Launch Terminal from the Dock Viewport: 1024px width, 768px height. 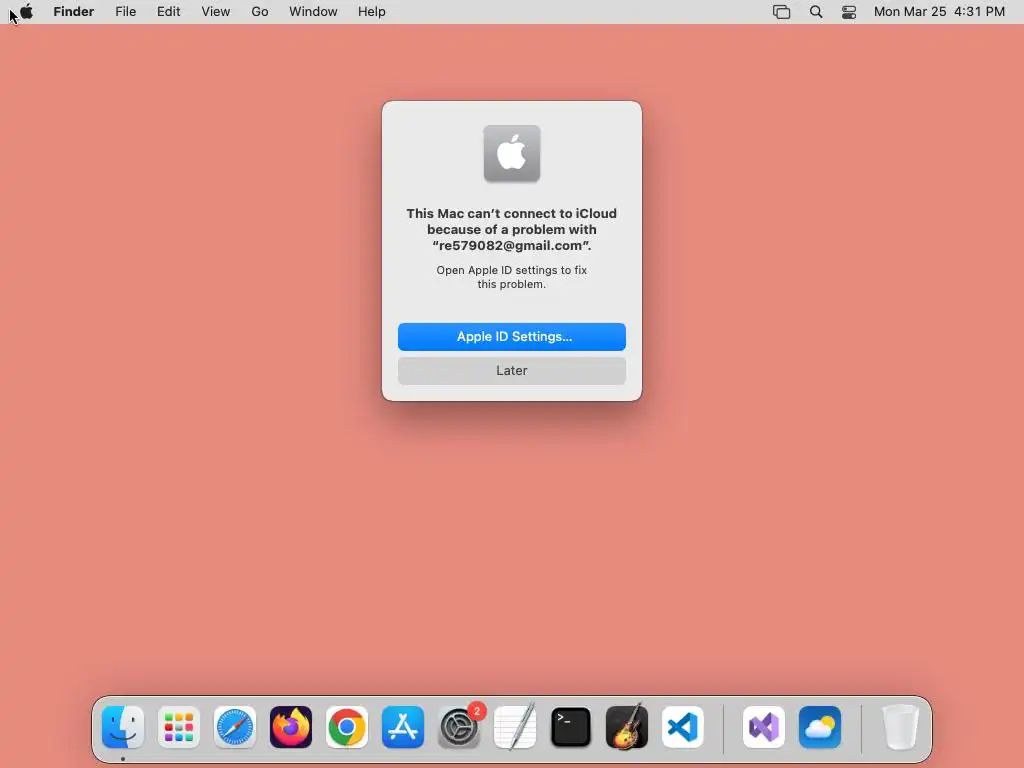tap(571, 727)
